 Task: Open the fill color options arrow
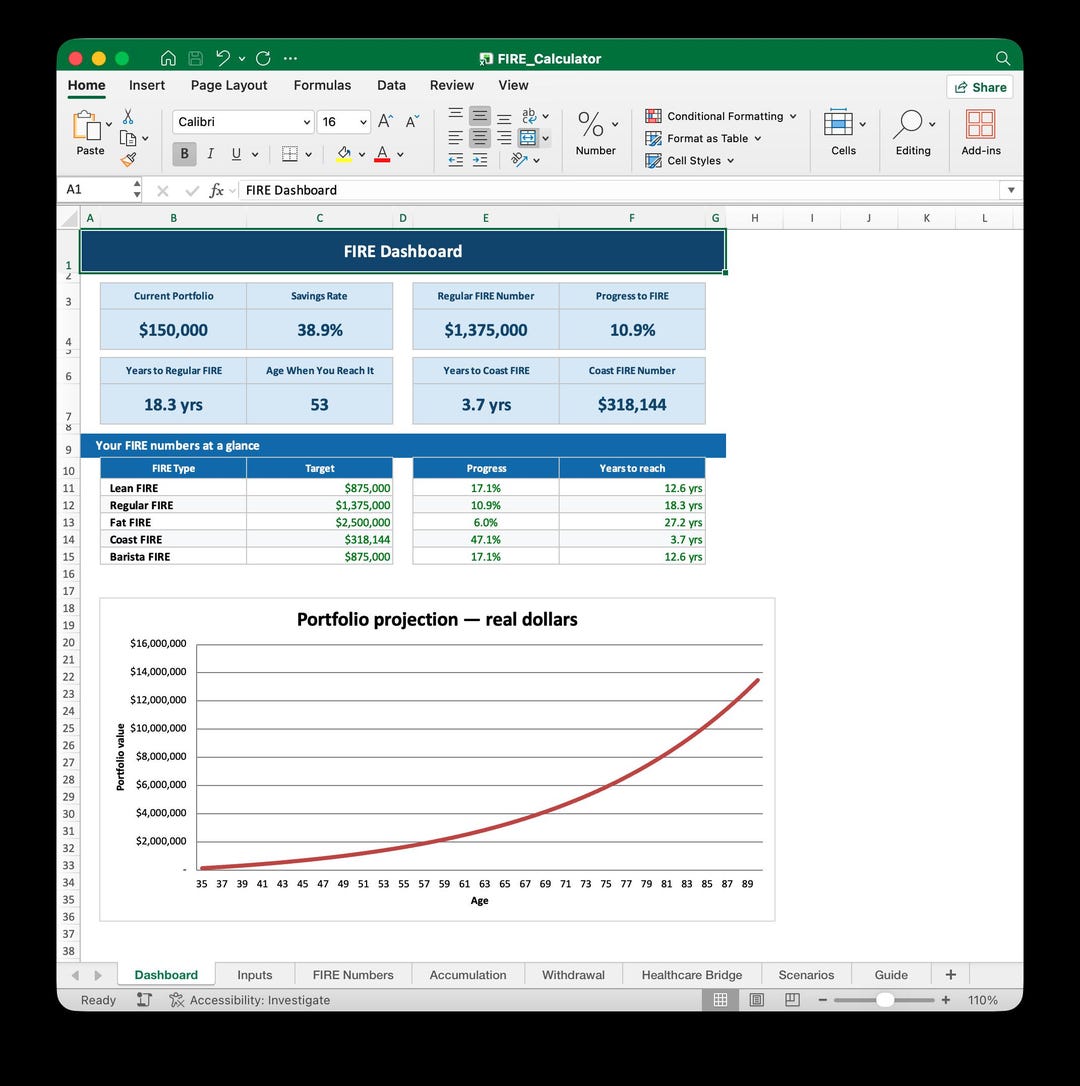point(362,154)
